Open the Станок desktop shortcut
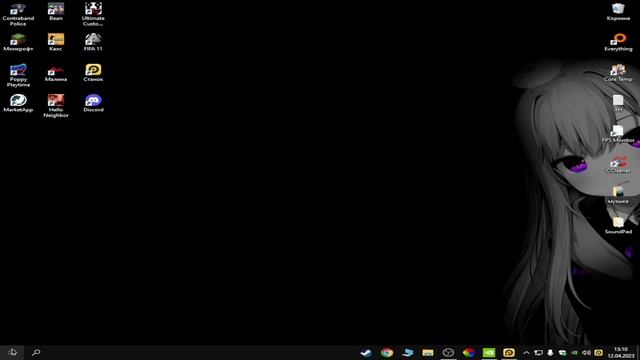The image size is (640, 360). coord(93,73)
